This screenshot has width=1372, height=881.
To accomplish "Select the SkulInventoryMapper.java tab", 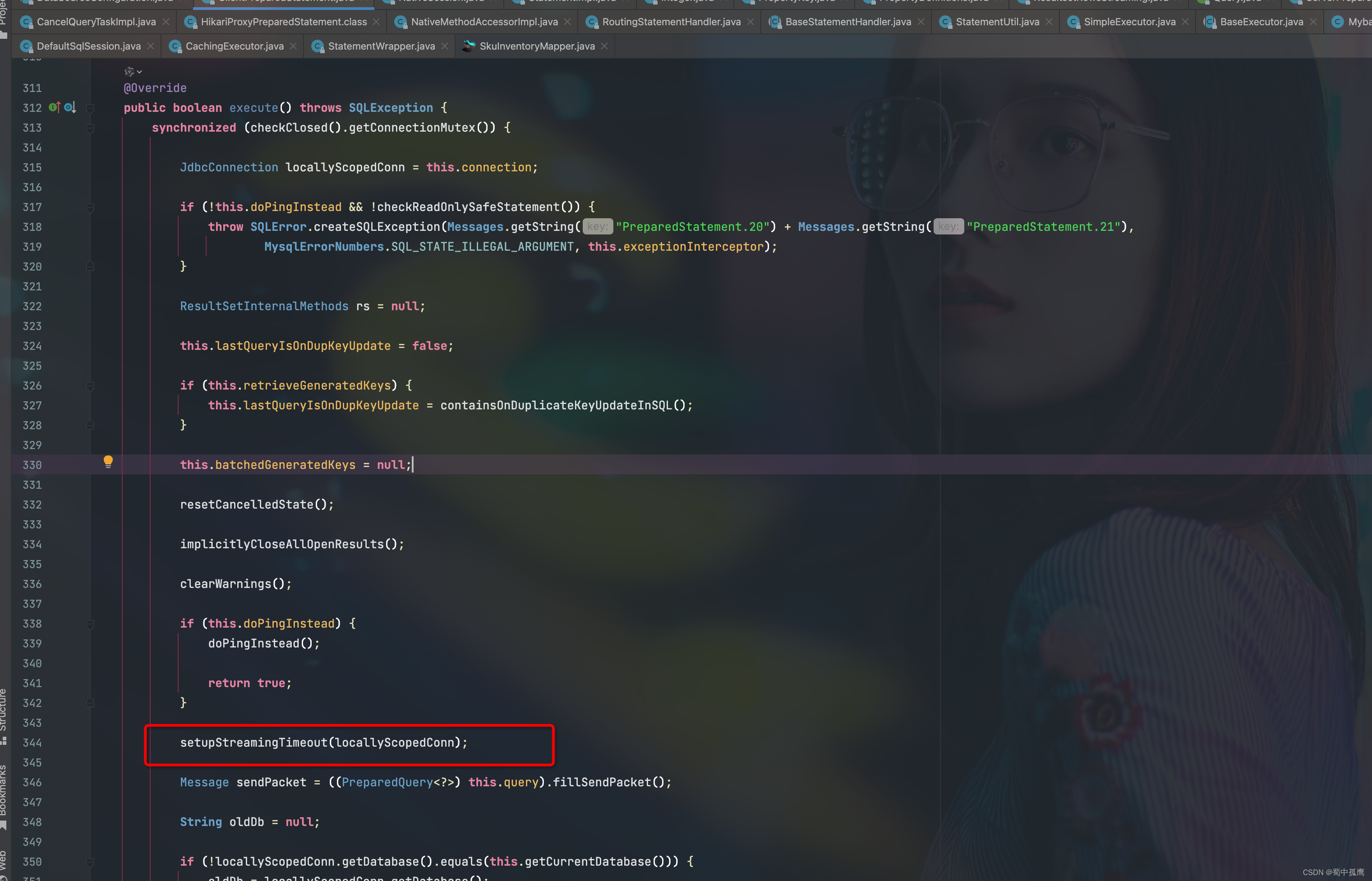I will 535,46.
